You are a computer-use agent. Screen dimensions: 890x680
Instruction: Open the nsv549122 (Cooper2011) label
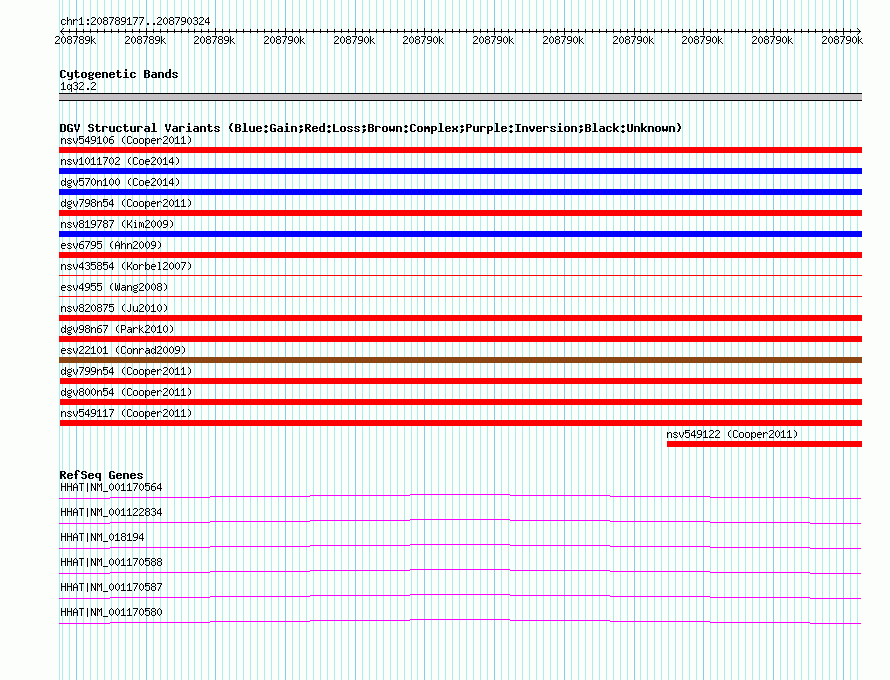[732, 434]
